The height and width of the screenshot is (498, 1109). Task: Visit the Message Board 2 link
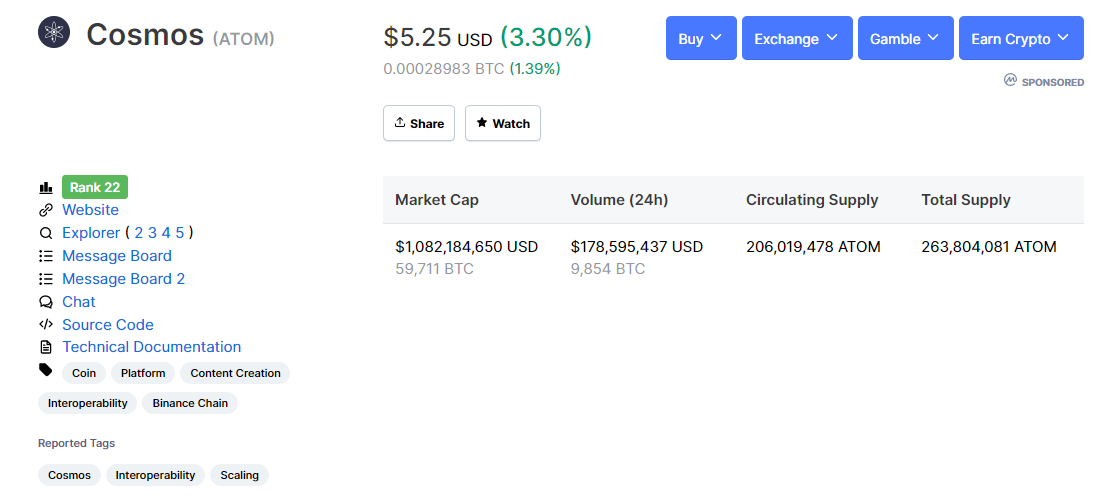[x=124, y=279]
